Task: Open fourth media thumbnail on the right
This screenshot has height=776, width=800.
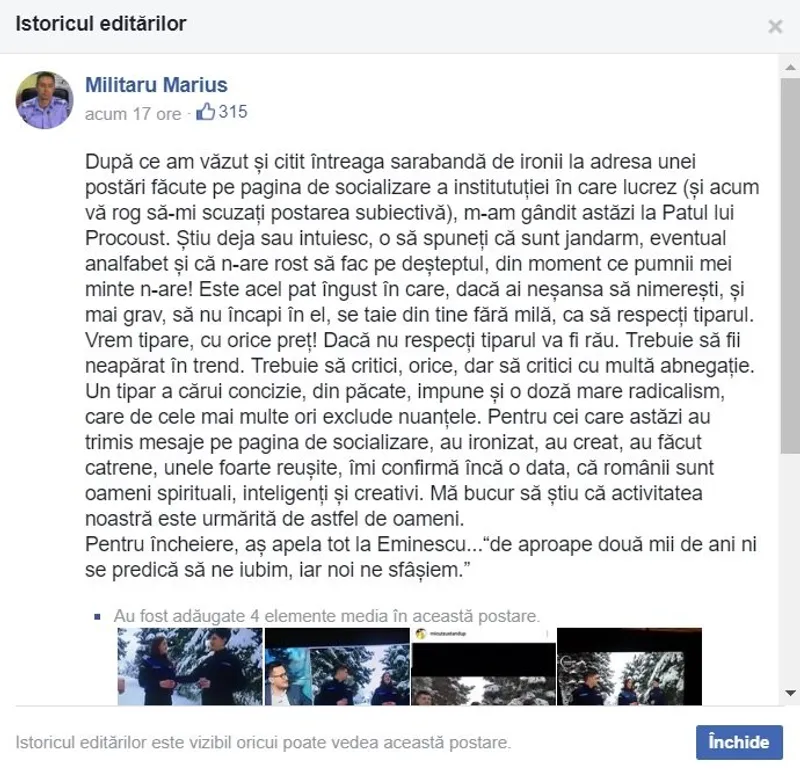Action: pos(630,667)
